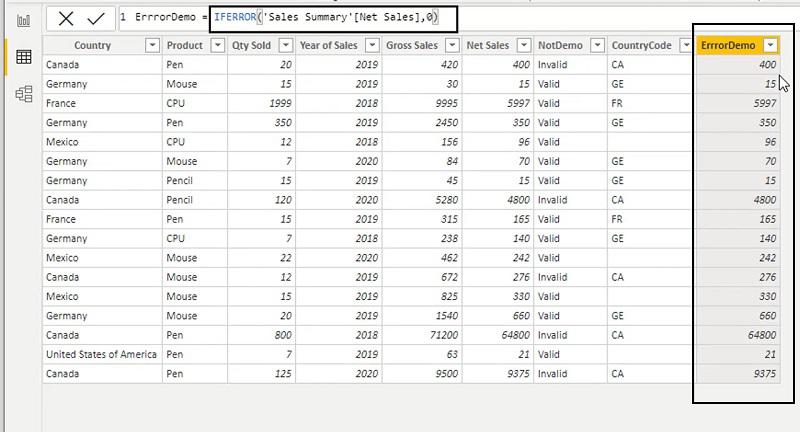Click the United States of America cell

(x=102, y=354)
